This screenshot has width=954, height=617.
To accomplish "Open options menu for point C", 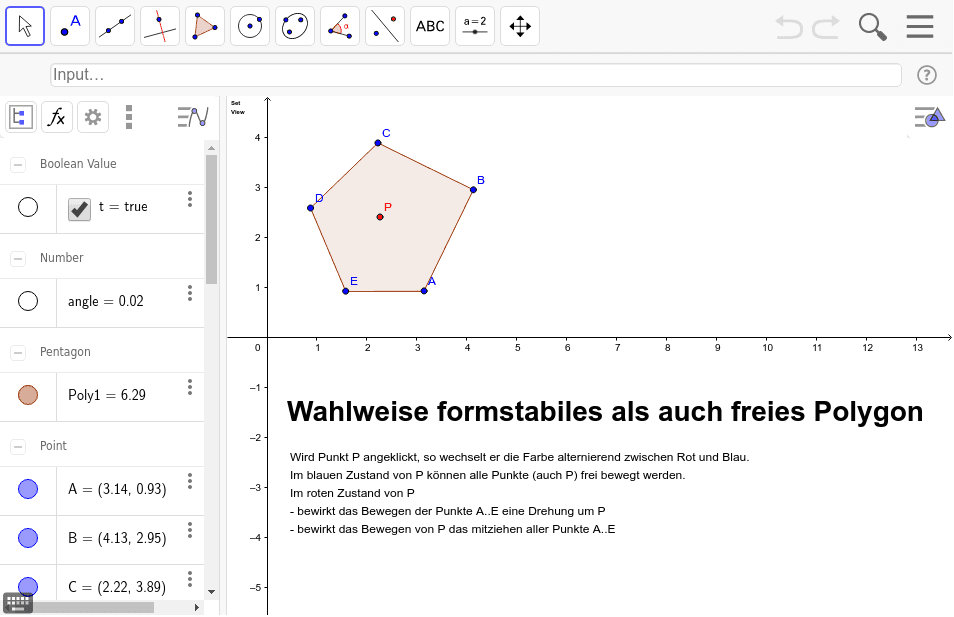I will tap(190, 579).
